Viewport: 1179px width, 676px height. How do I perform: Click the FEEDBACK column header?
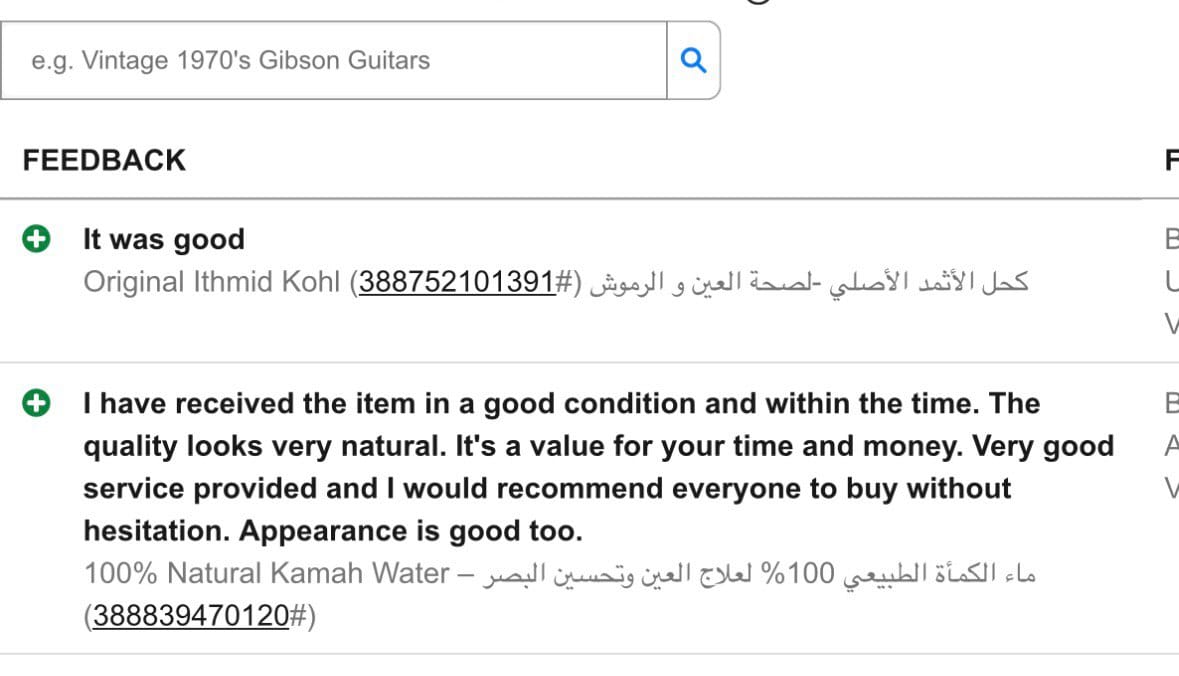click(104, 160)
